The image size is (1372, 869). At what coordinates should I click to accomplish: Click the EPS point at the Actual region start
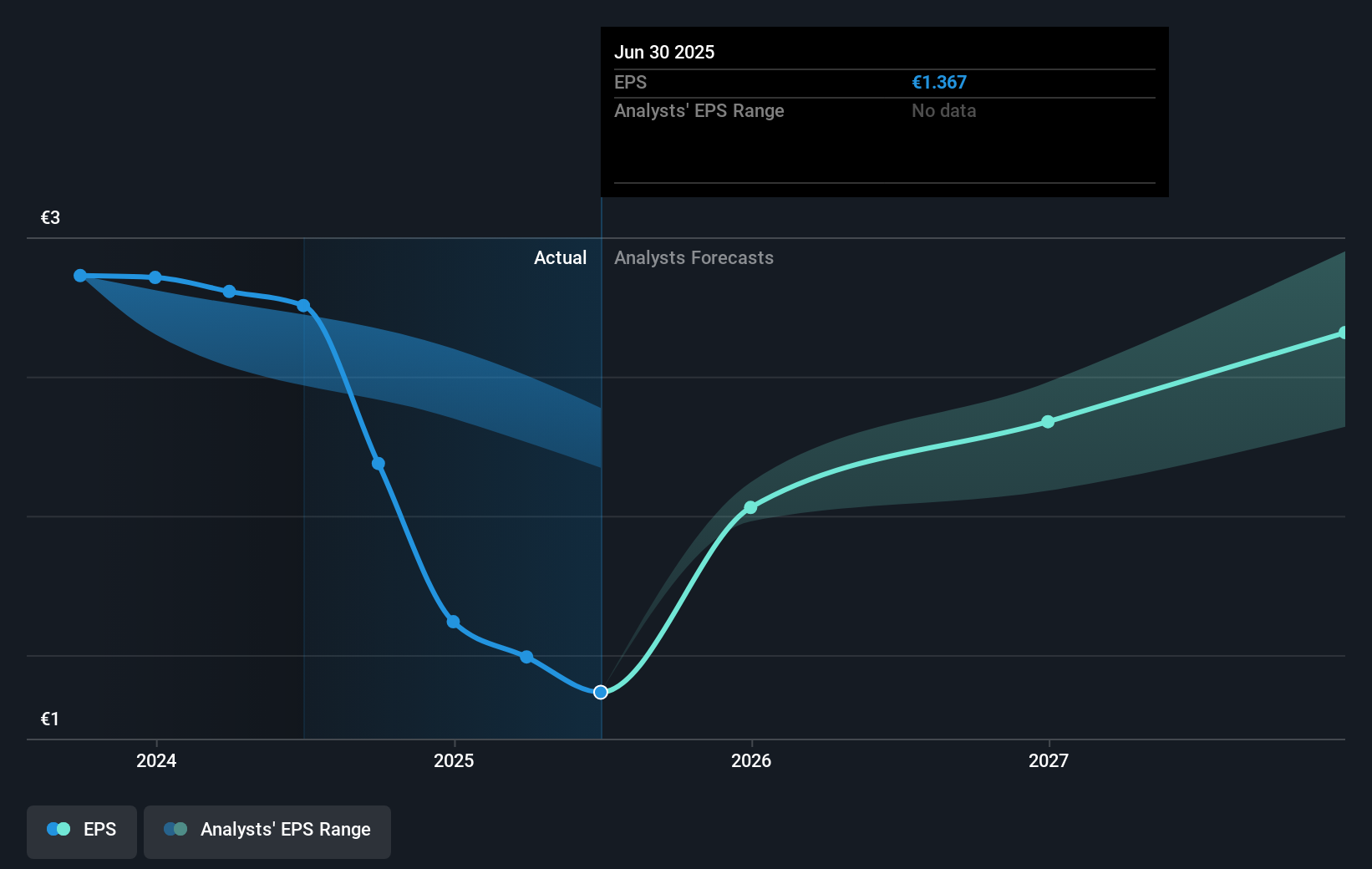click(303, 306)
